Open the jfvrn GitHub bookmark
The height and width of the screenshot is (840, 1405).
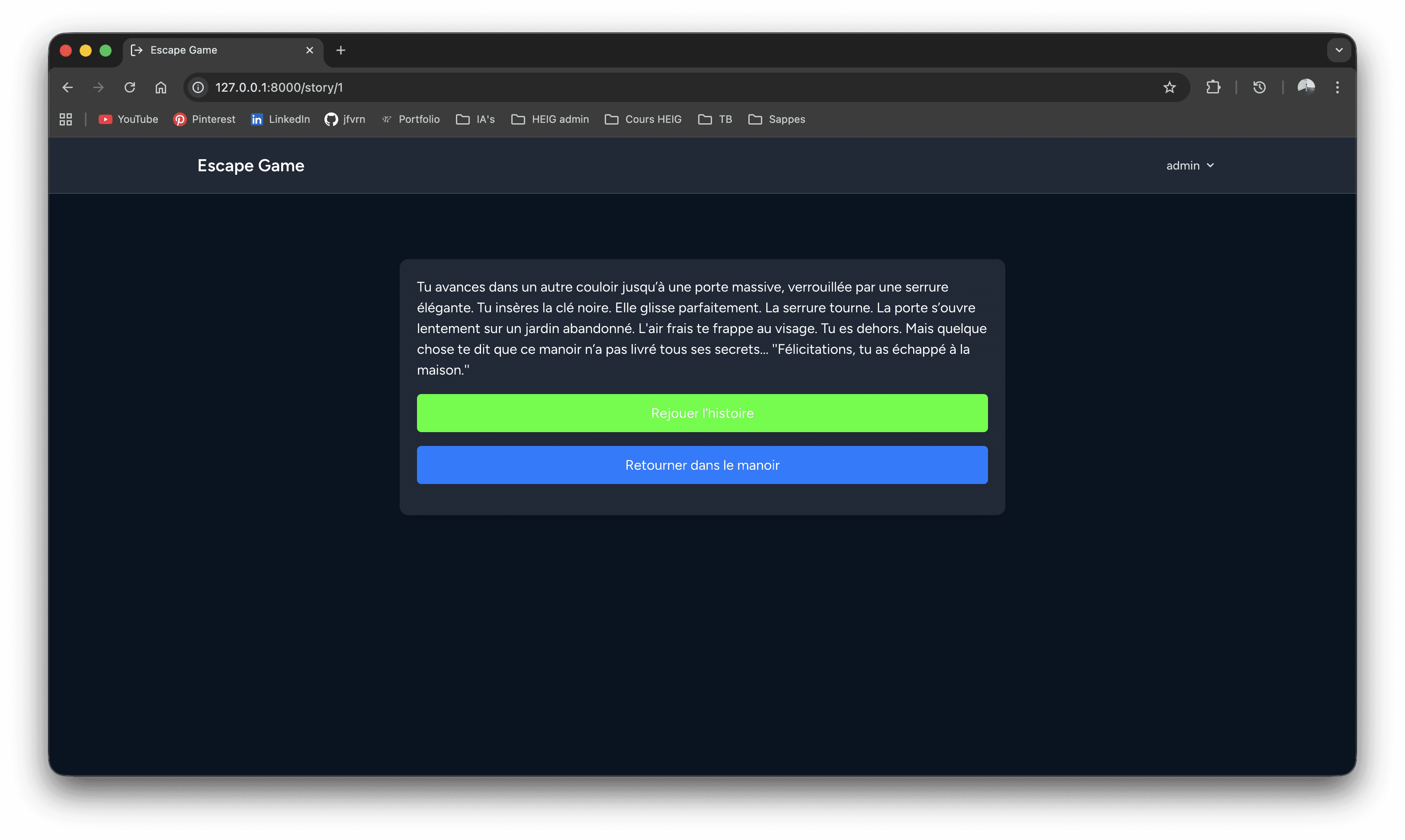(345, 119)
